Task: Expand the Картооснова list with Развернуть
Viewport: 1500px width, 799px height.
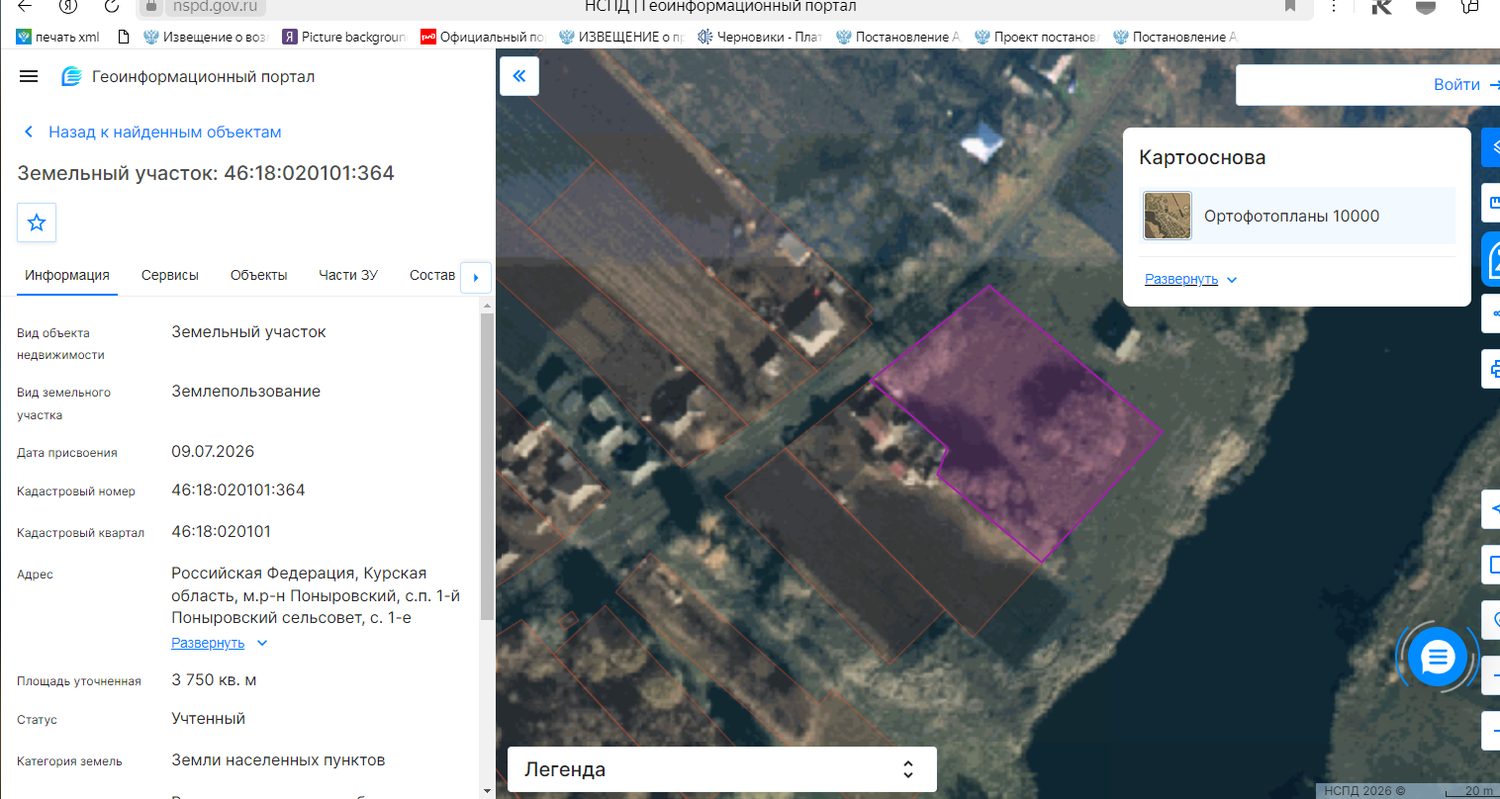Action: (x=1191, y=279)
